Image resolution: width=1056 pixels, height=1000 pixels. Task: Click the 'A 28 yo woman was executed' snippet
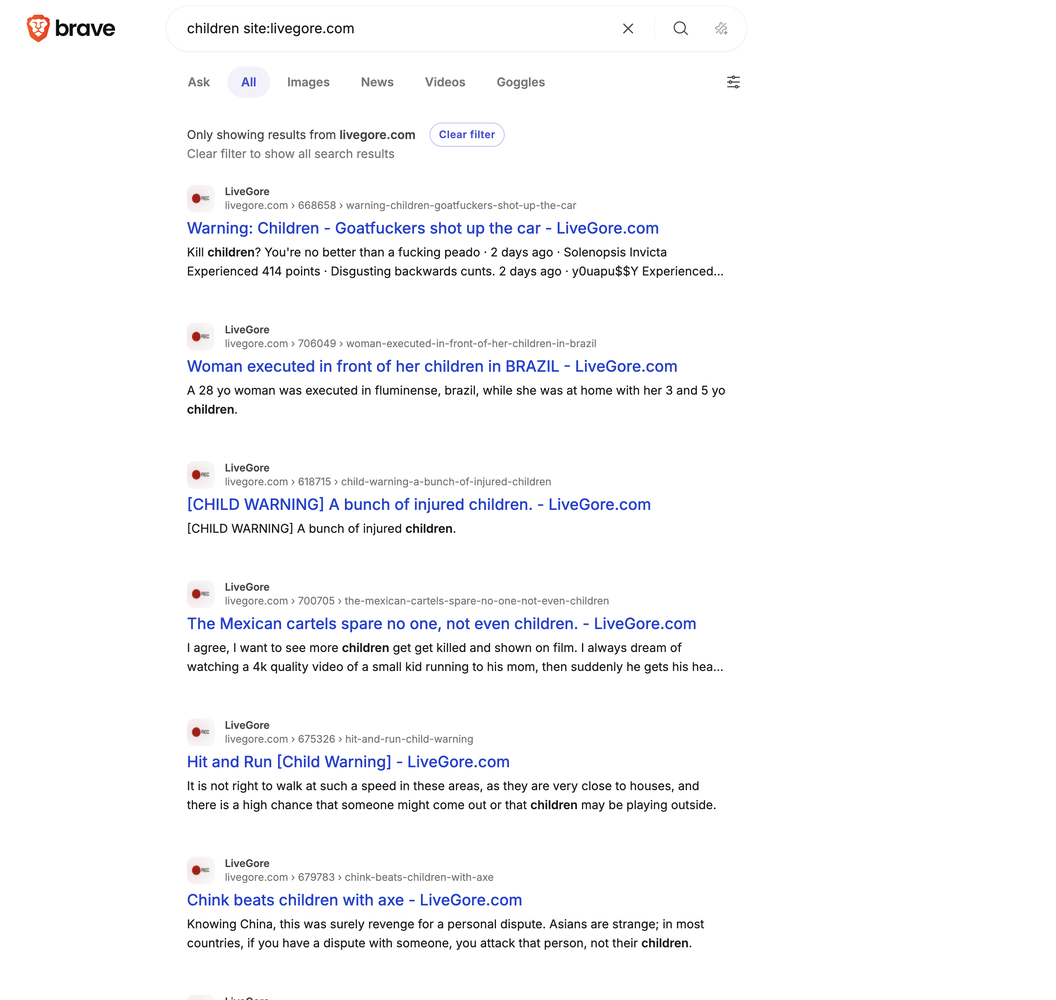456,400
